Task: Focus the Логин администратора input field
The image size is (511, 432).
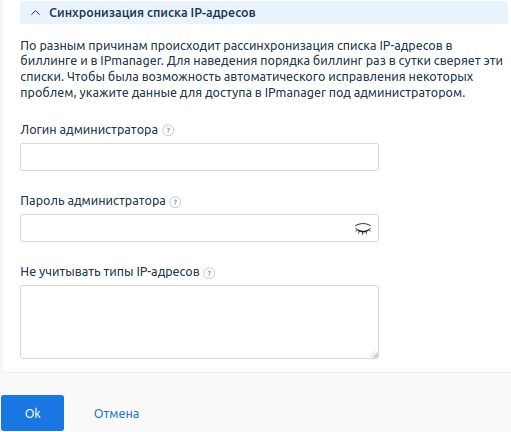Action: pos(199,157)
